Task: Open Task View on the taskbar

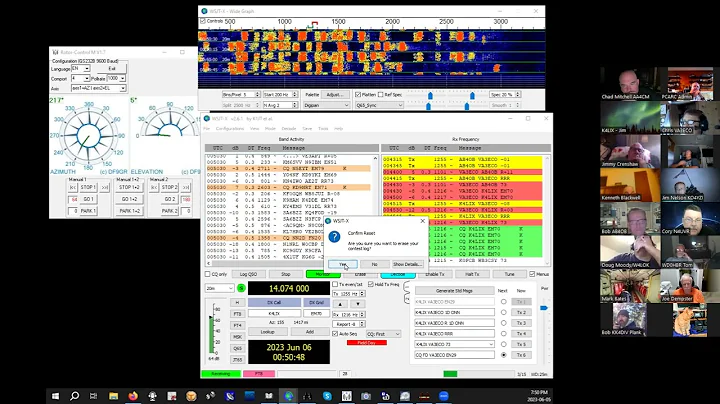Action: [93, 396]
